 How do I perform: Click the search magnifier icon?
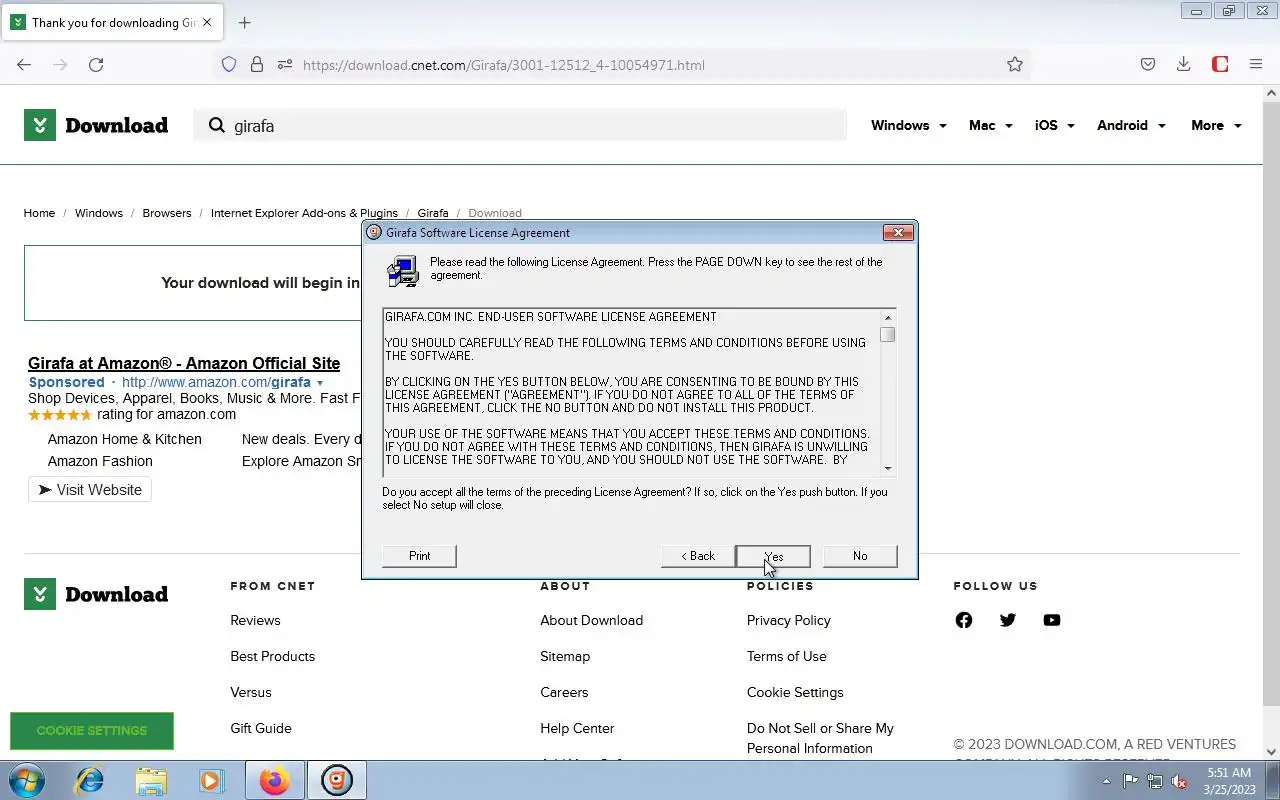[216, 125]
